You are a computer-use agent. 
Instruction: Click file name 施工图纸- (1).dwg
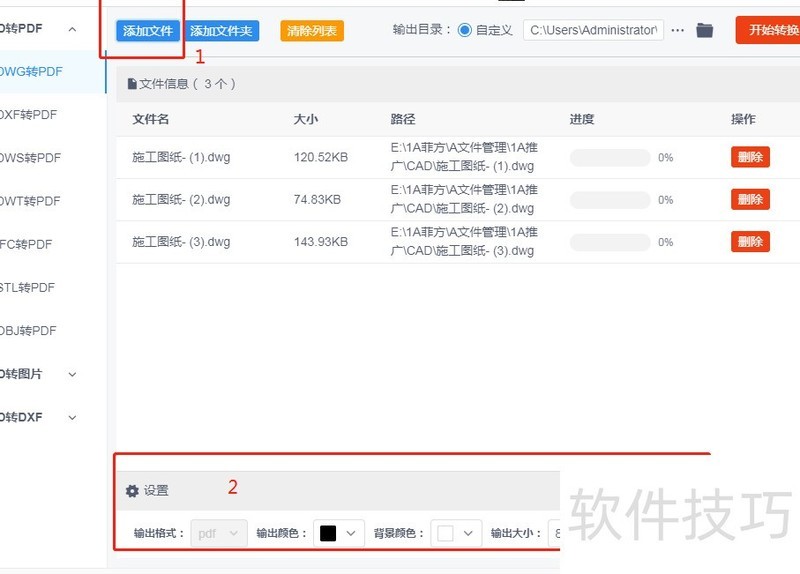pyautogui.click(x=181, y=157)
